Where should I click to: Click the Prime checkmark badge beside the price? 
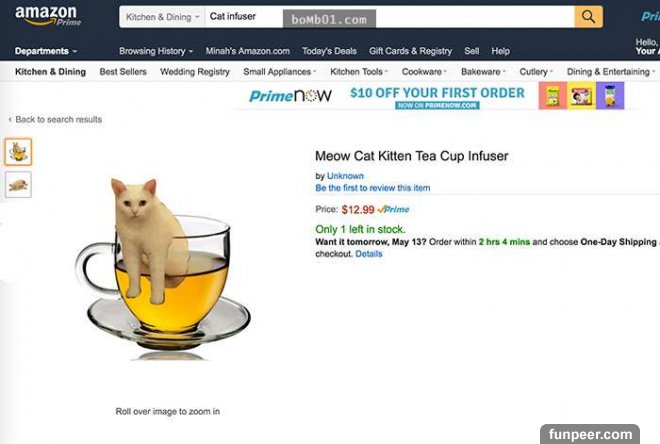pos(394,209)
